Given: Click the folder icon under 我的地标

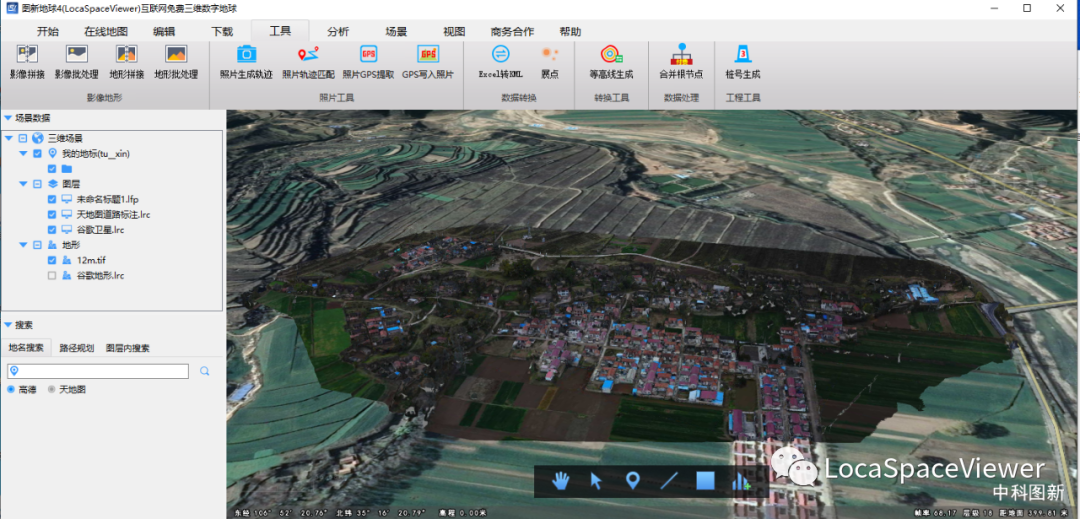Looking at the screenshot, I should [67, 169].
